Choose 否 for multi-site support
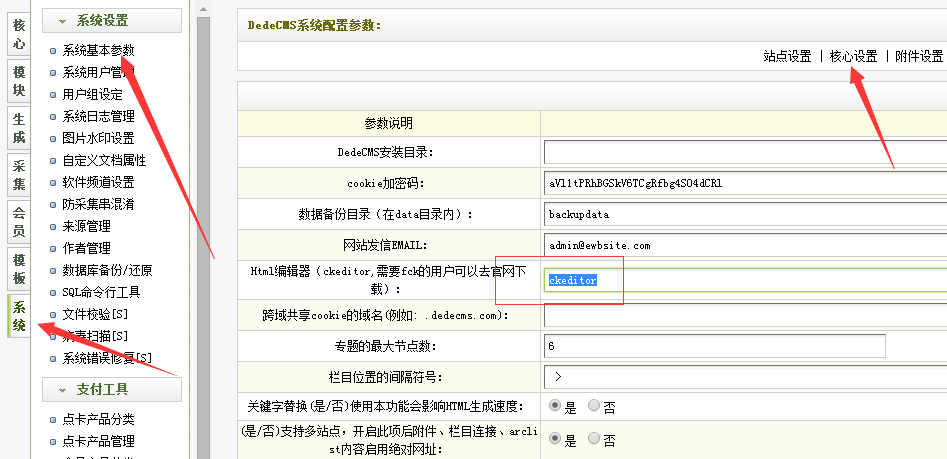The image size is (947, 459). [x=594, y=440]
